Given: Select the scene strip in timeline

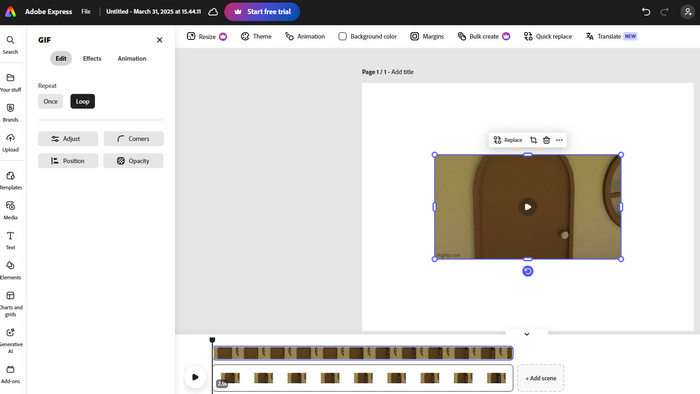Looking at the screenshot, I should (x=363, y=378).
